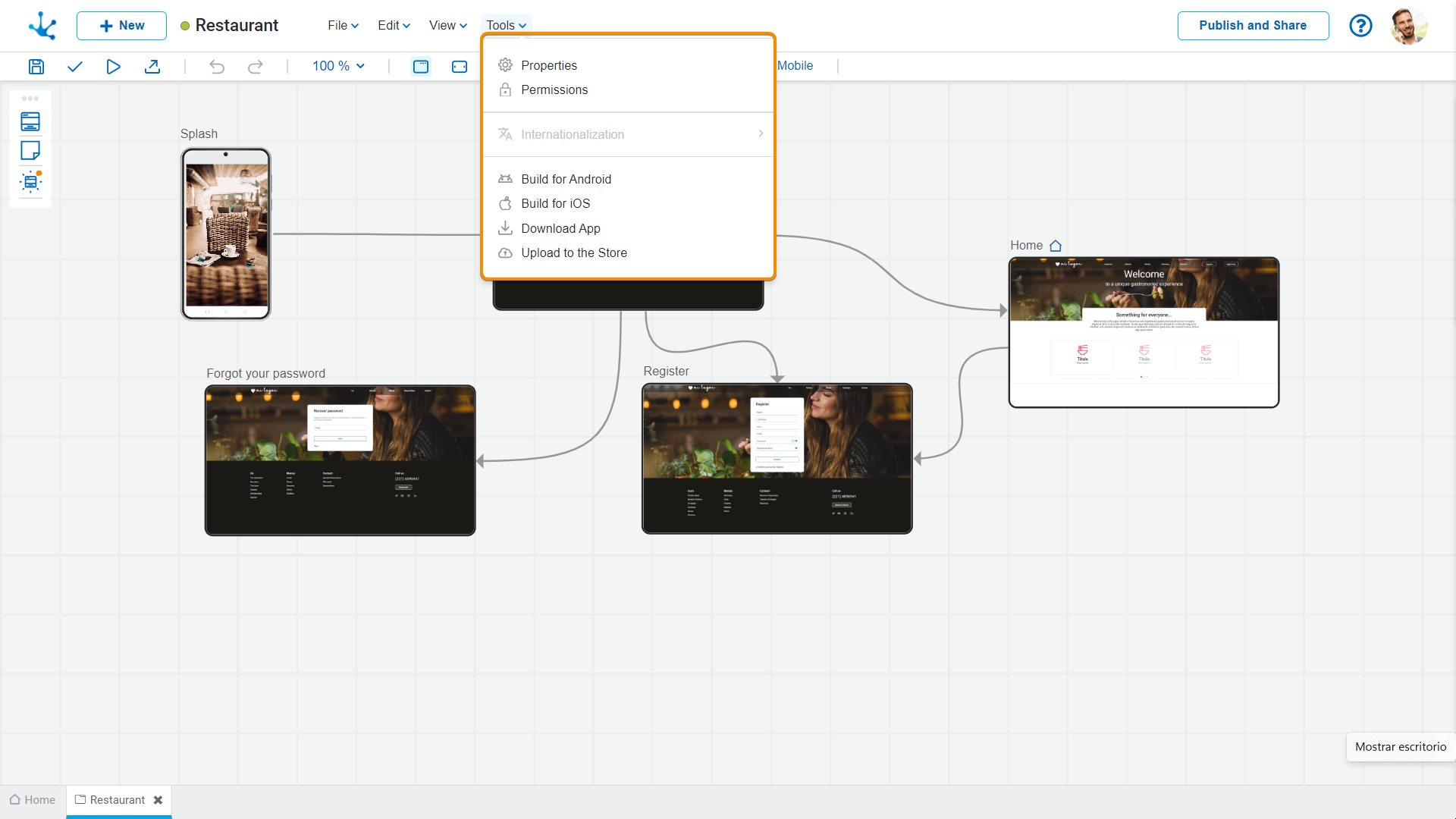The image size is (1456, 819).
Task: Click the Publish and Share button
Action: [1253, 26]
